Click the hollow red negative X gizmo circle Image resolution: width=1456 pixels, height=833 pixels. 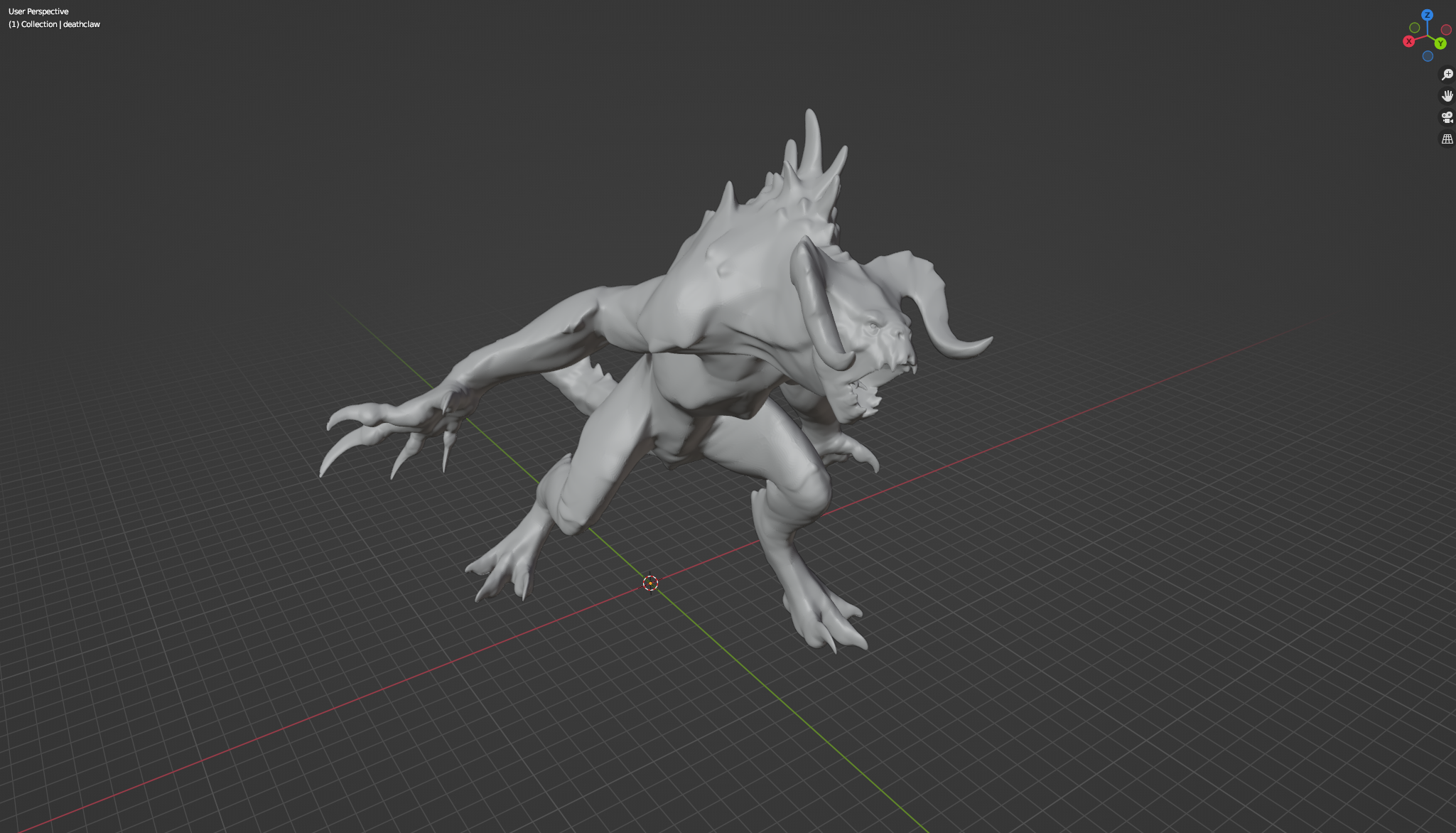tap(1446, 30)
